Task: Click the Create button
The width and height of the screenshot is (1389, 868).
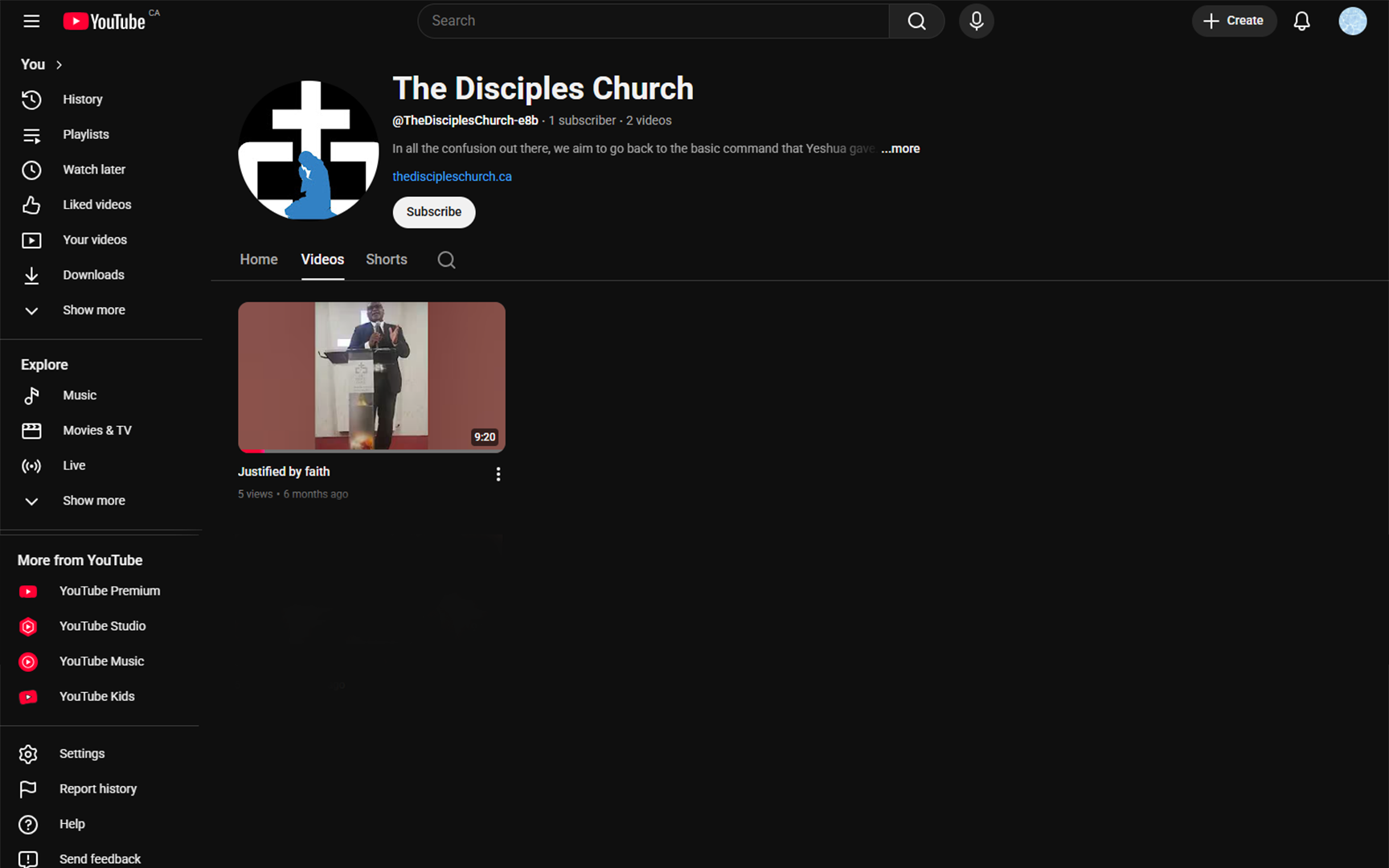Action: pyautogui.click(x=1234, y=21)
